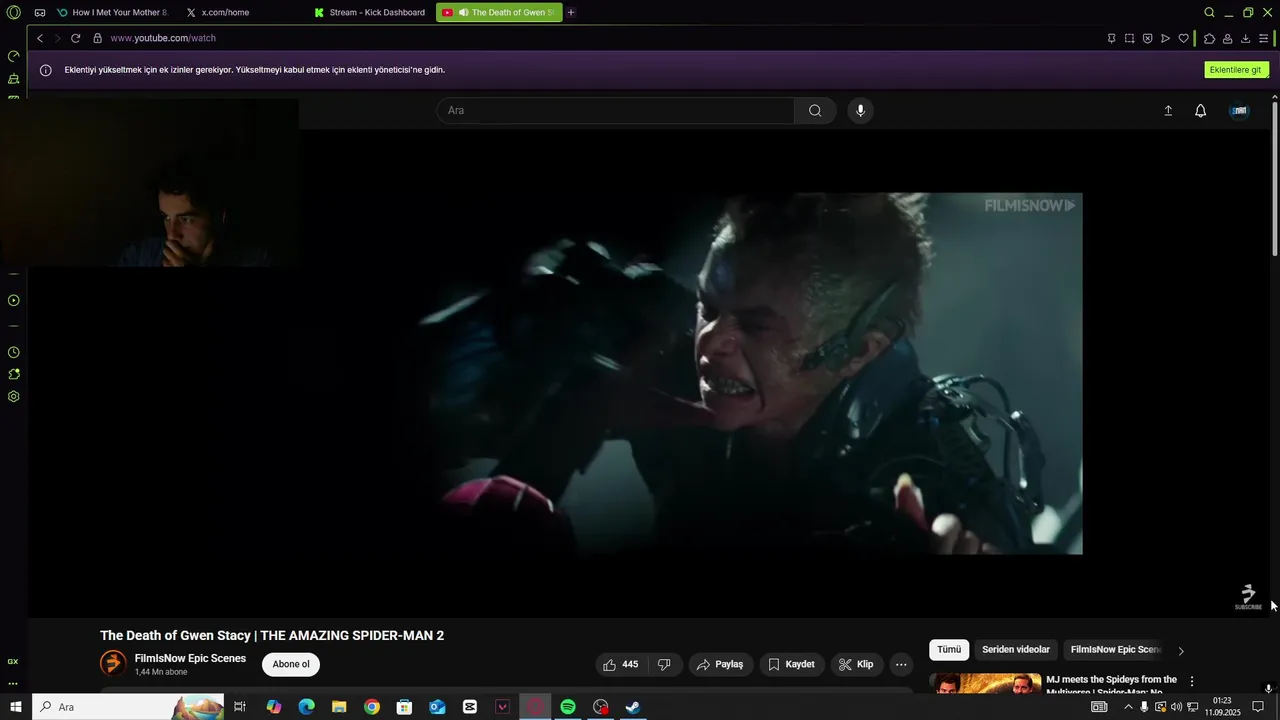Open the GX Cleaner broom icon in the sidebar
This screenshot has height=720, width=1280.
point(14,78)
